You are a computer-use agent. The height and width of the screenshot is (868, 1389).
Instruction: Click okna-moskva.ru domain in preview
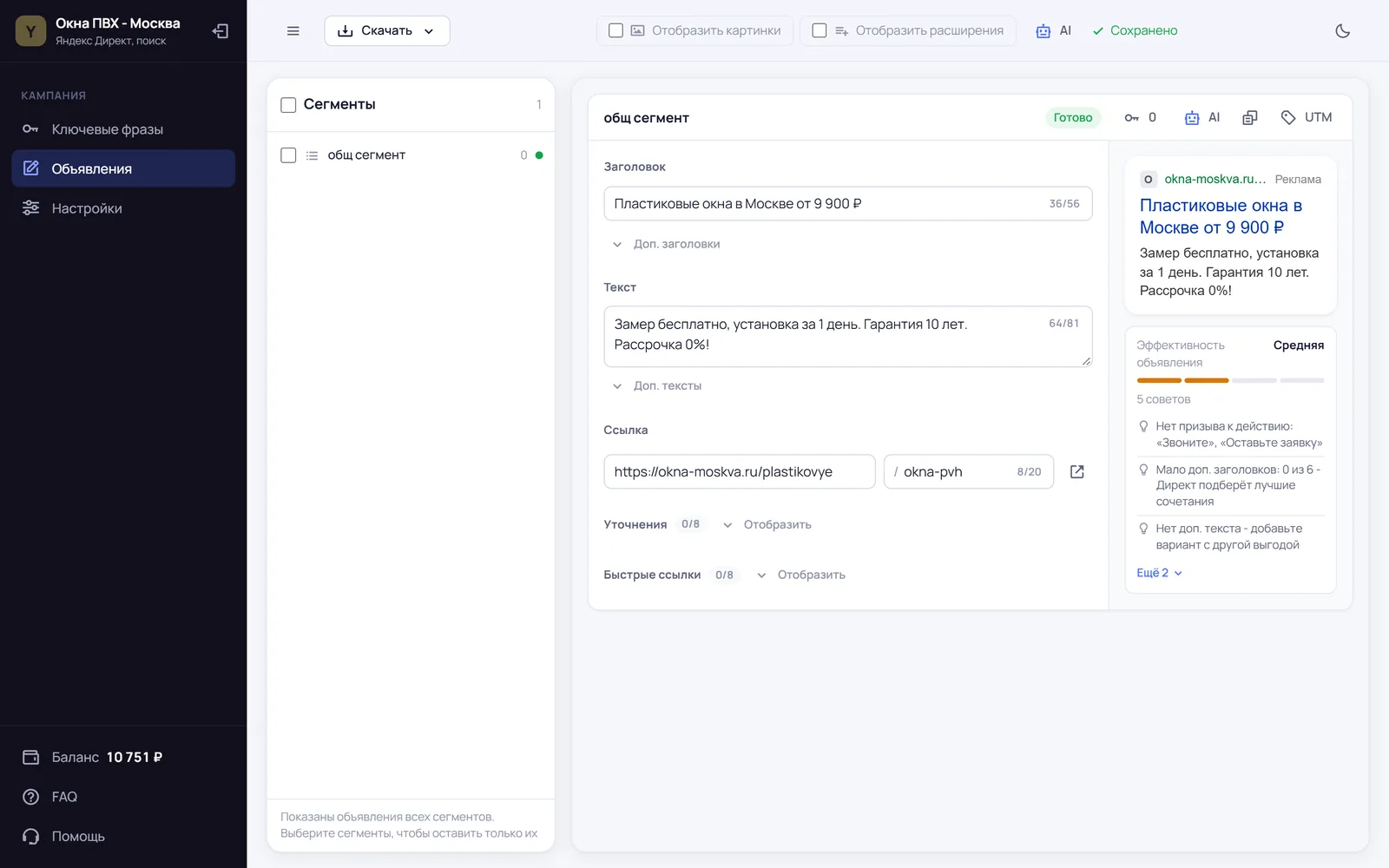coord(1215,179)
